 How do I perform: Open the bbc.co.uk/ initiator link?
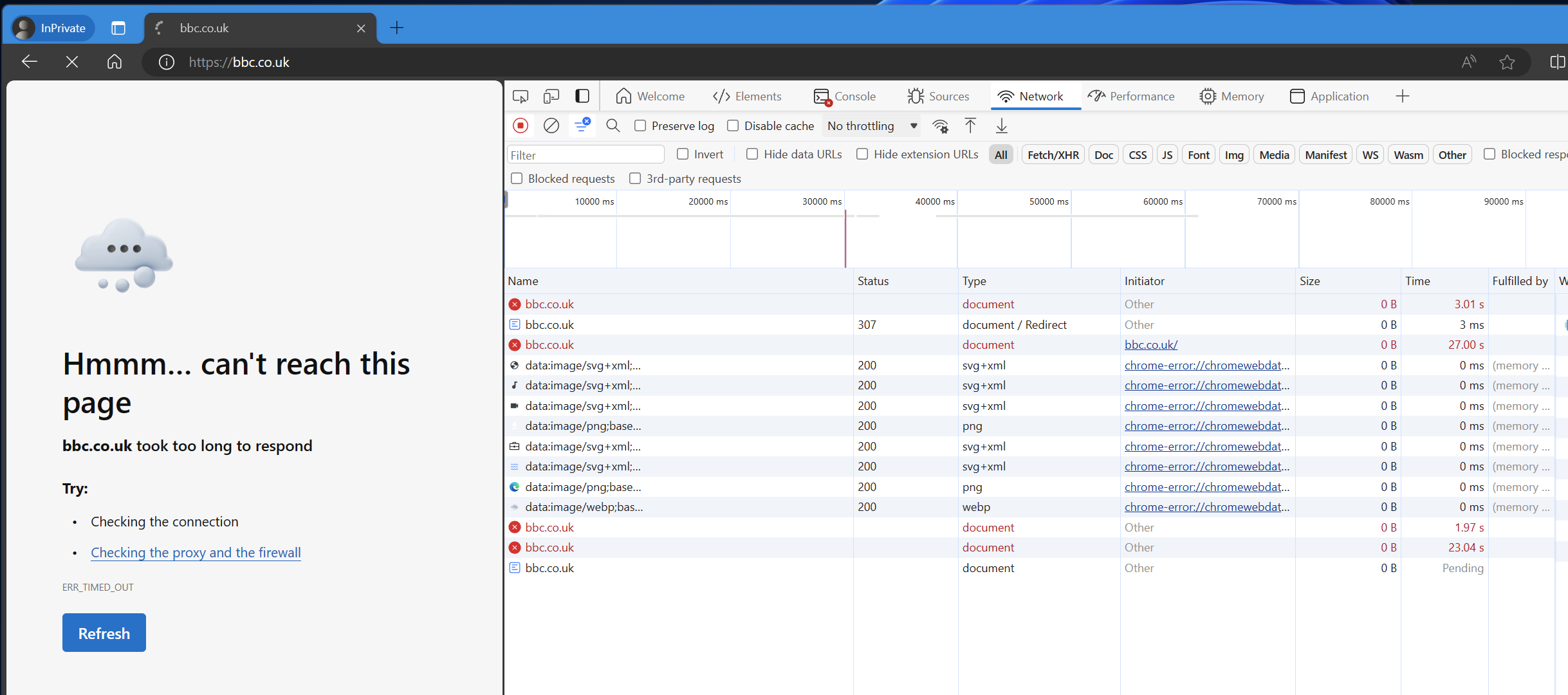[1151, 344]
